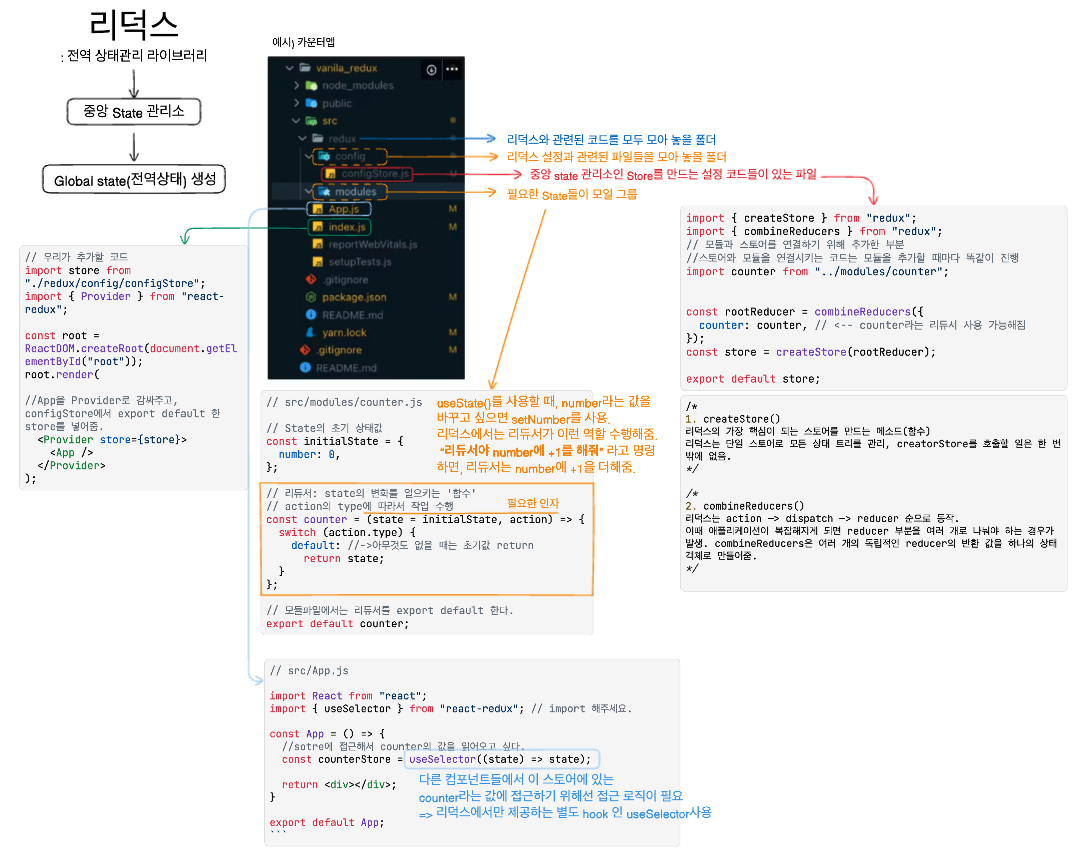1089x868 pixels.
Task: Click the JS icon of App.js
Action: (x=317, y=209)
